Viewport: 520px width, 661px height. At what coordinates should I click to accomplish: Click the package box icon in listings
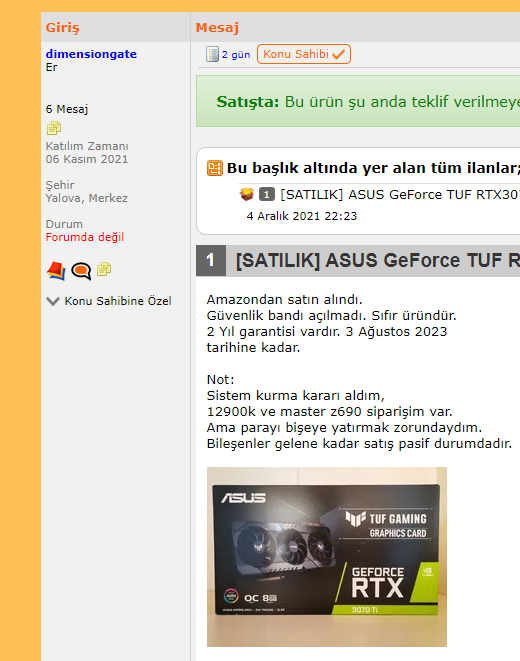pos(247,194)
